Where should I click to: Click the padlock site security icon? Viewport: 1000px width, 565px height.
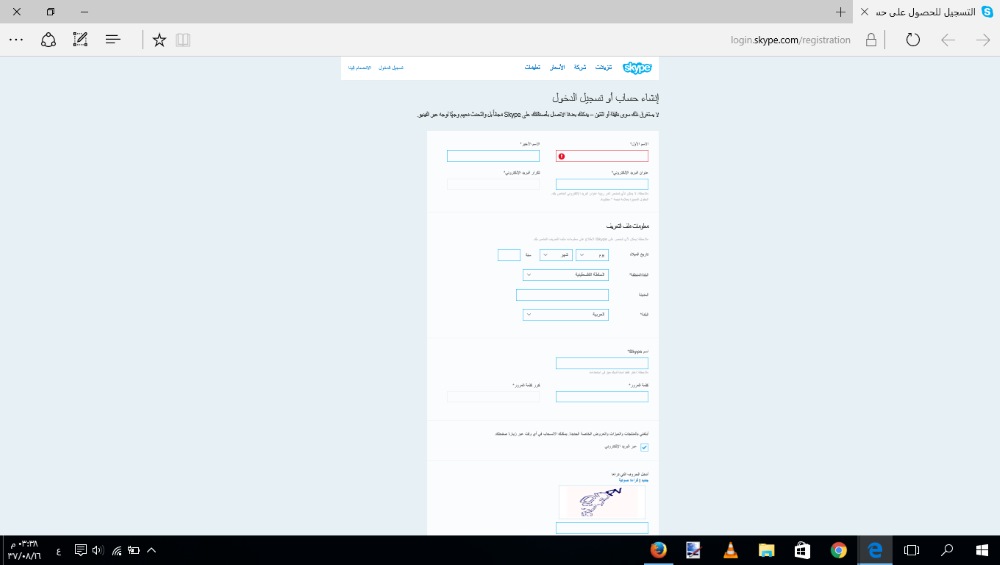[x=871, y=40]
